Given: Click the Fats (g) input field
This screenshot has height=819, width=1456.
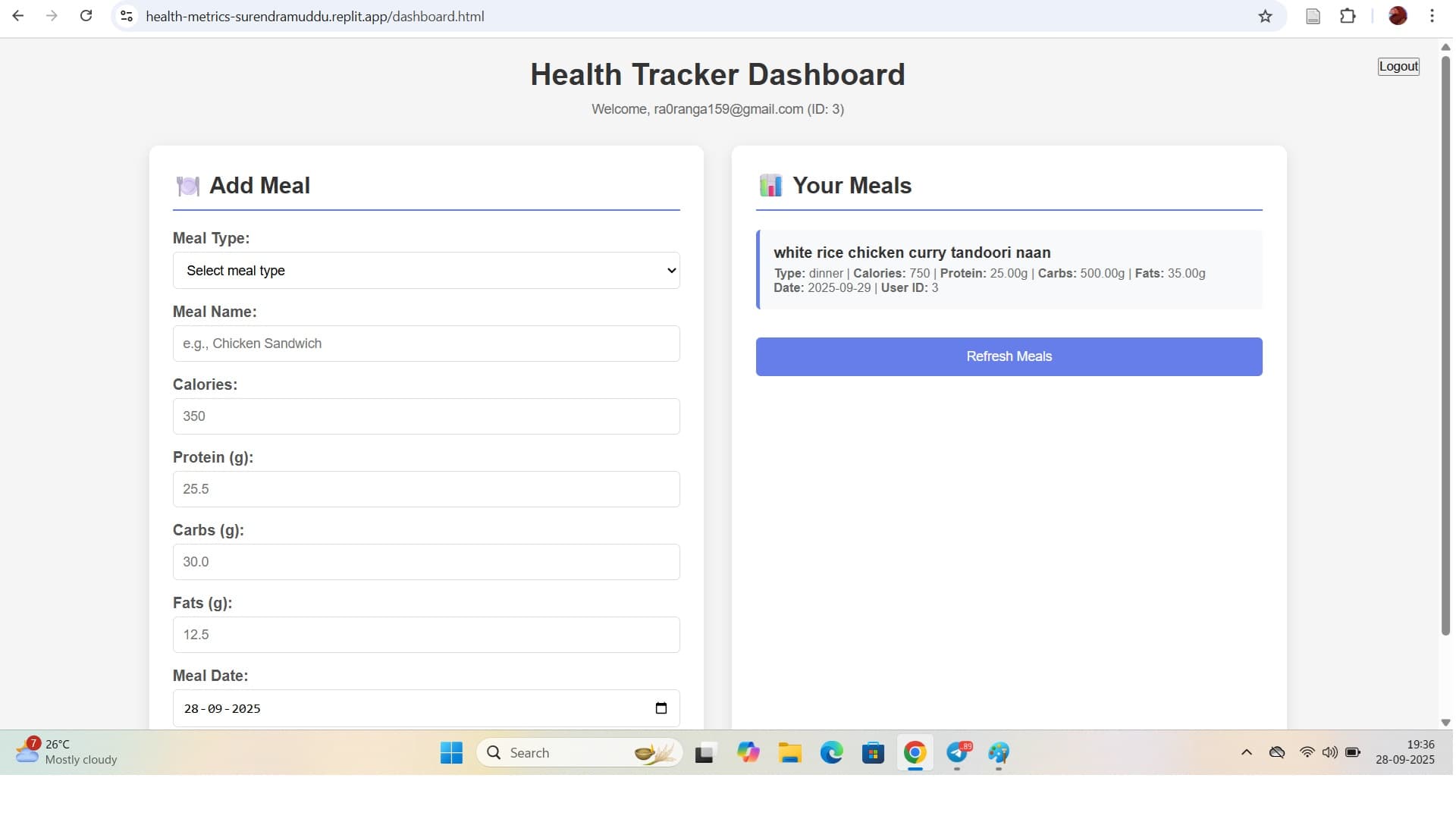Looking at the screenshot, I should click(x=426, y=635).
